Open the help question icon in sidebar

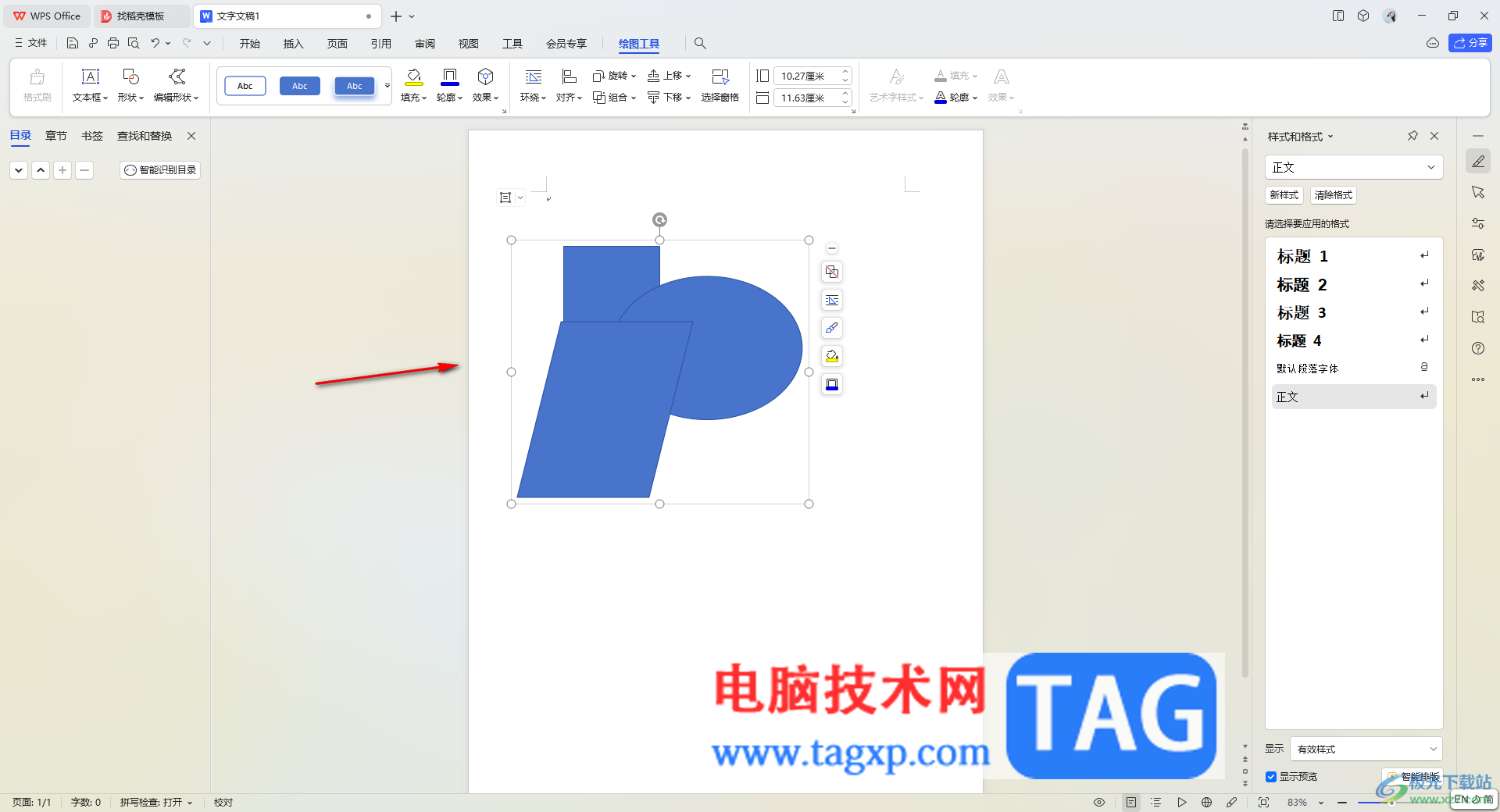pyautogui.click(x=1478, y=348)
